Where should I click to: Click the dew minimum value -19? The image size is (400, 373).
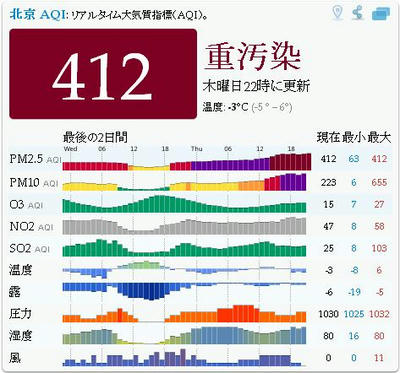coord(354,292)
